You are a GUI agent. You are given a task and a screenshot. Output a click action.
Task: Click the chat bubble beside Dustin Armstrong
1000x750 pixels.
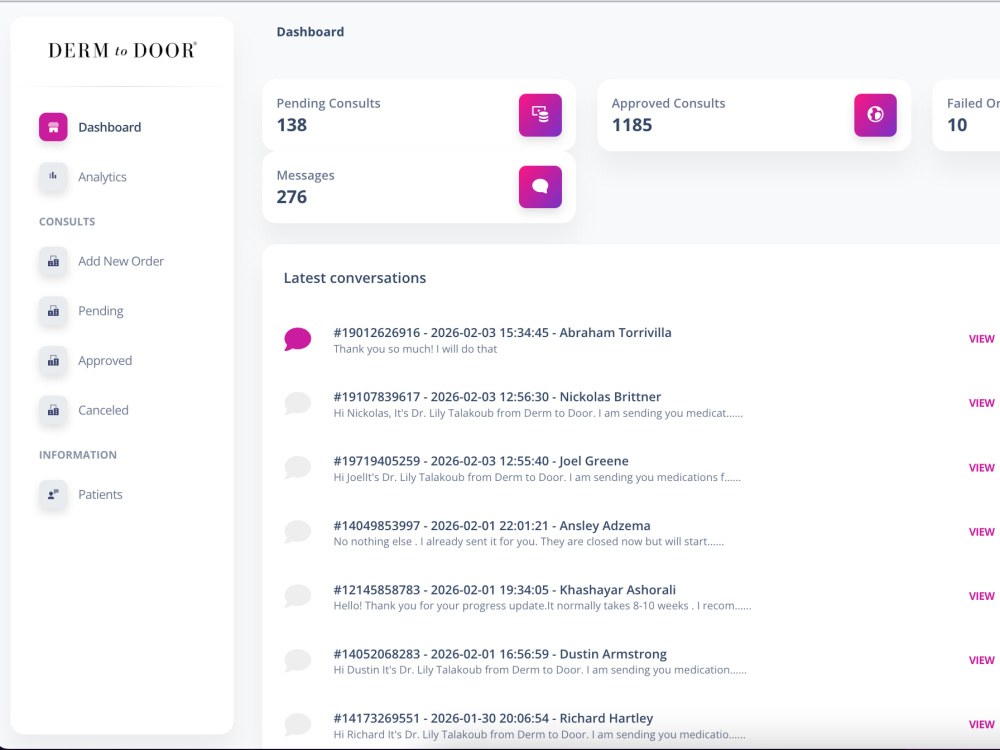[297, 660]
